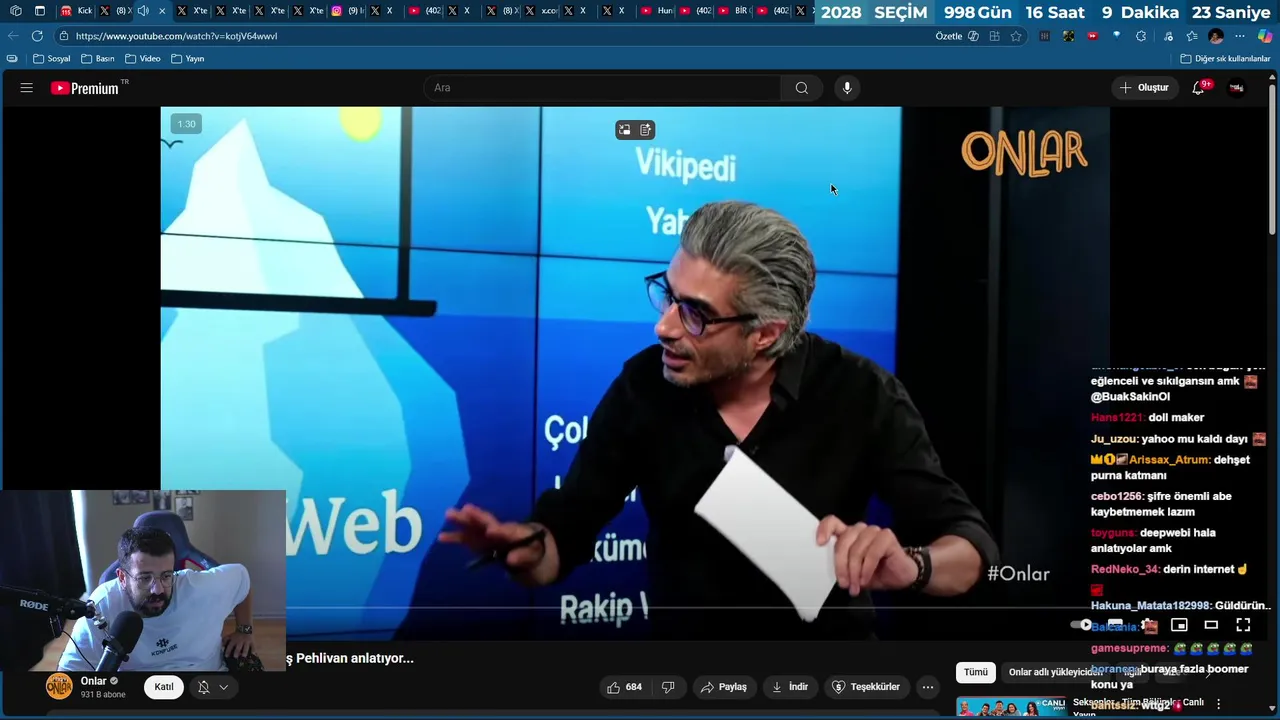1280x720 pixels.
Task: Reload the current page
Action: click(37, 36)
